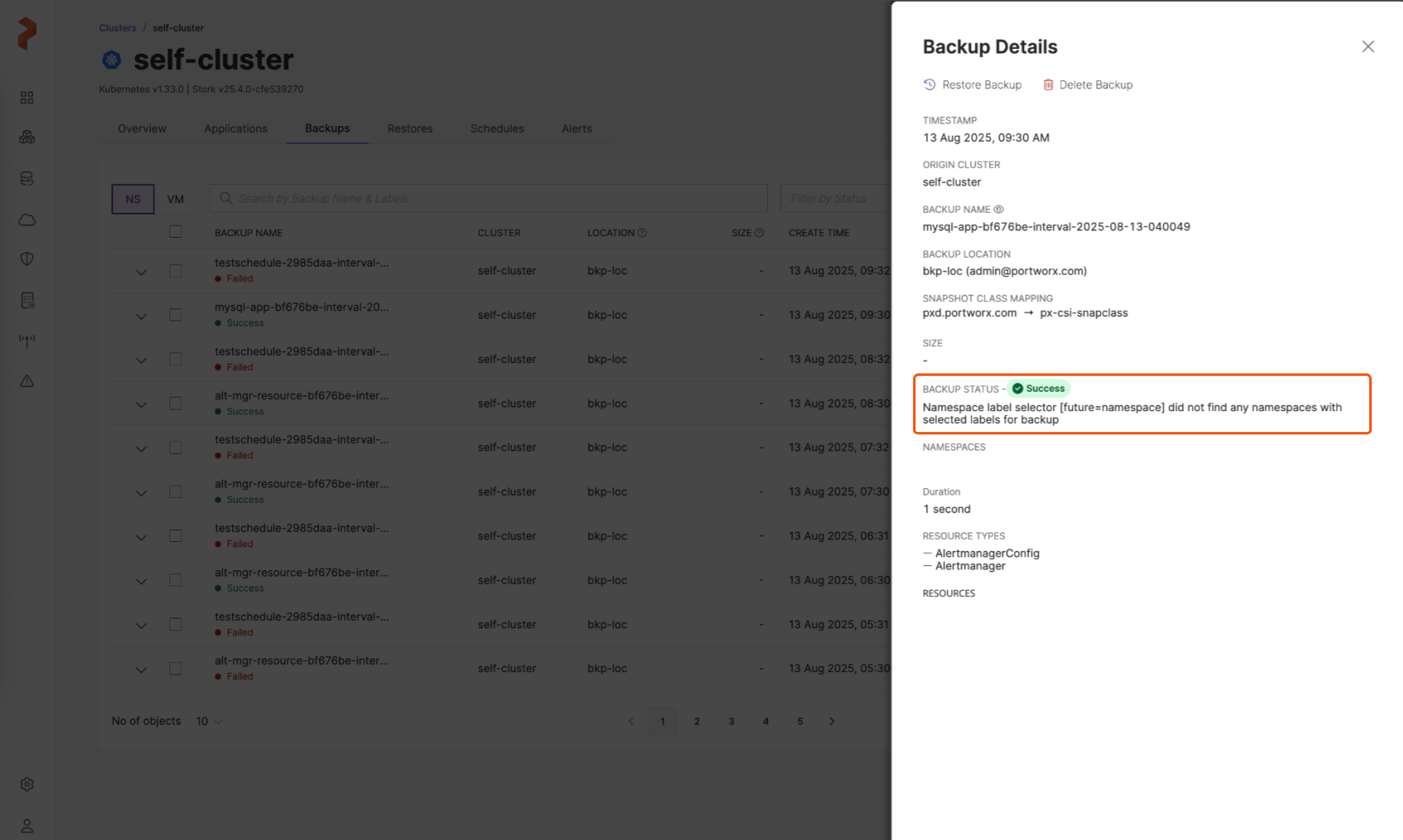The height and width of the screenshot is (840, 1403).
Task: Check the mysql-app-bf676be backup row checkbox
Action: tap(176, 315)
